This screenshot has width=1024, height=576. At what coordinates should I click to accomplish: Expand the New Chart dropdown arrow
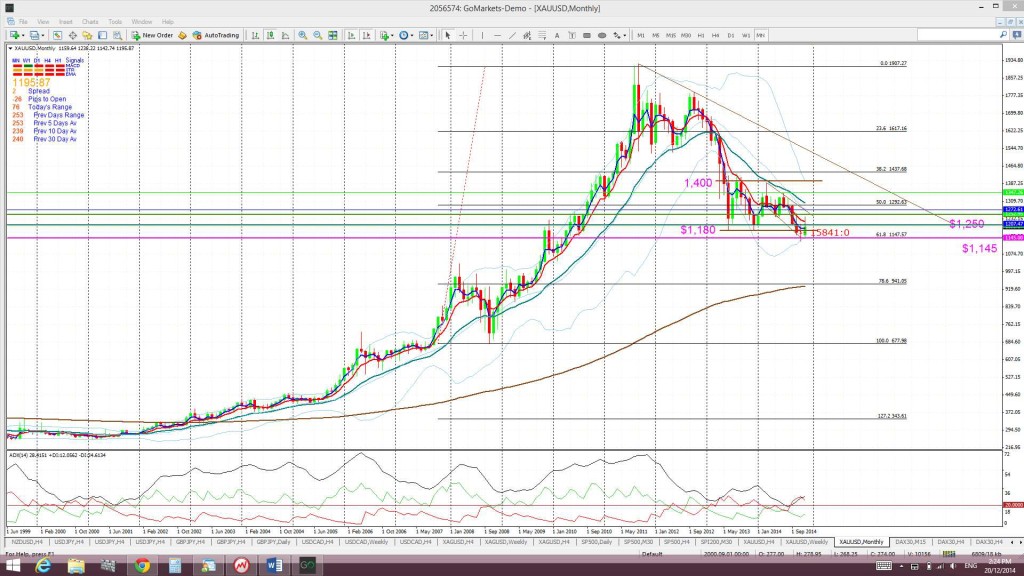(23, 35)
